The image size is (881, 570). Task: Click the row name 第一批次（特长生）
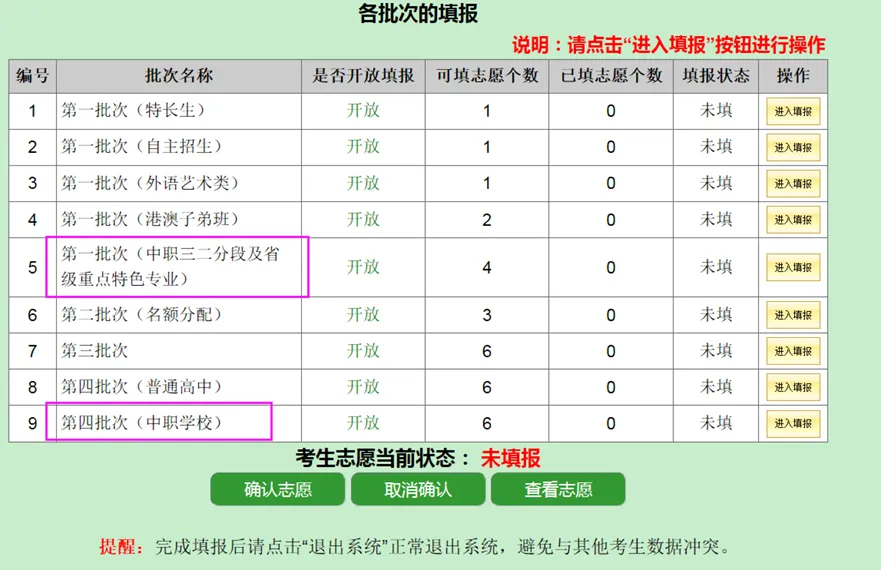click(x=134, y=110)
